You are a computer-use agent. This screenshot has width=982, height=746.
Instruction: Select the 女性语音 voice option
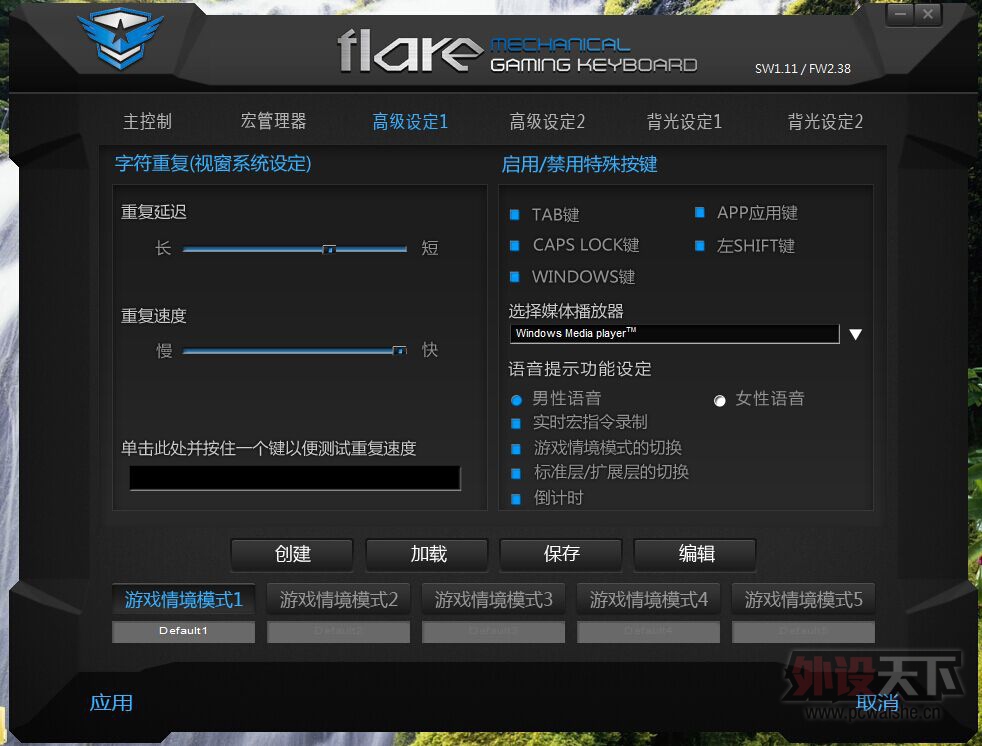[x=719, y=400]
